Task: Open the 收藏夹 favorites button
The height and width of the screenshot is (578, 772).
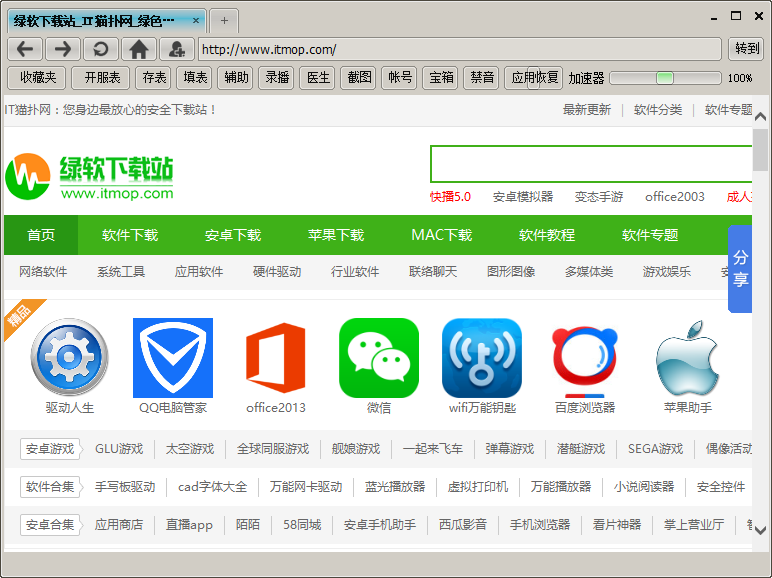Action: 37,78
